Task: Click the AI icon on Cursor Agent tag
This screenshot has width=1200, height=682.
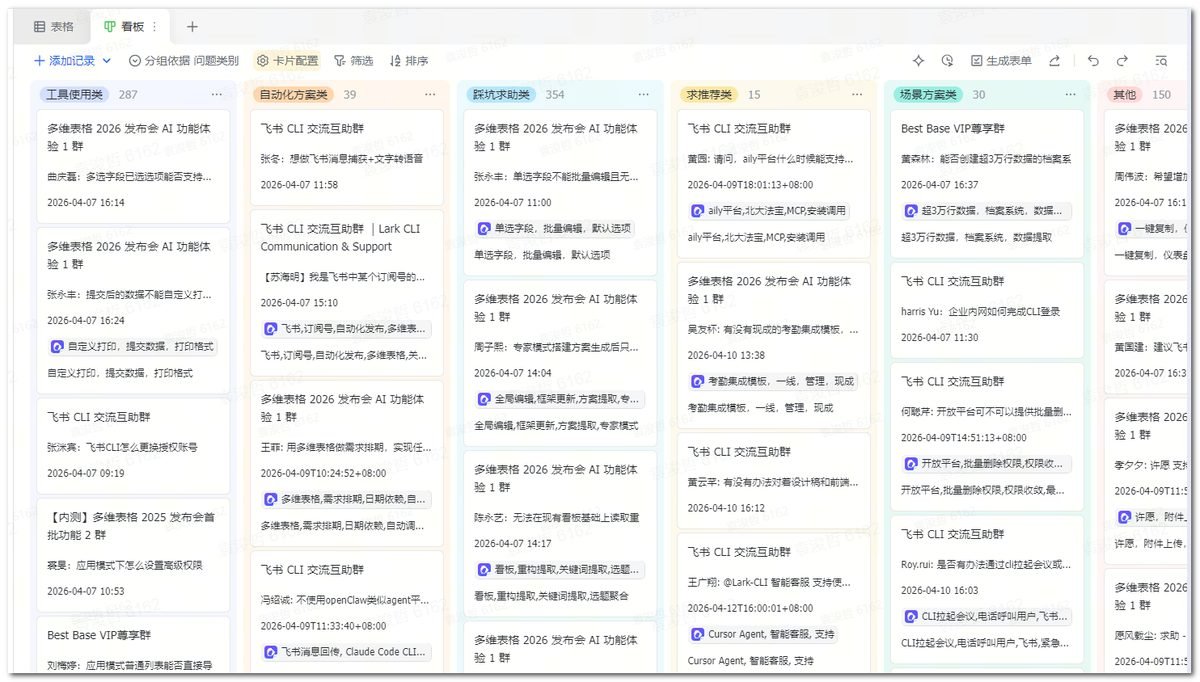Action: tap(697, 634)
